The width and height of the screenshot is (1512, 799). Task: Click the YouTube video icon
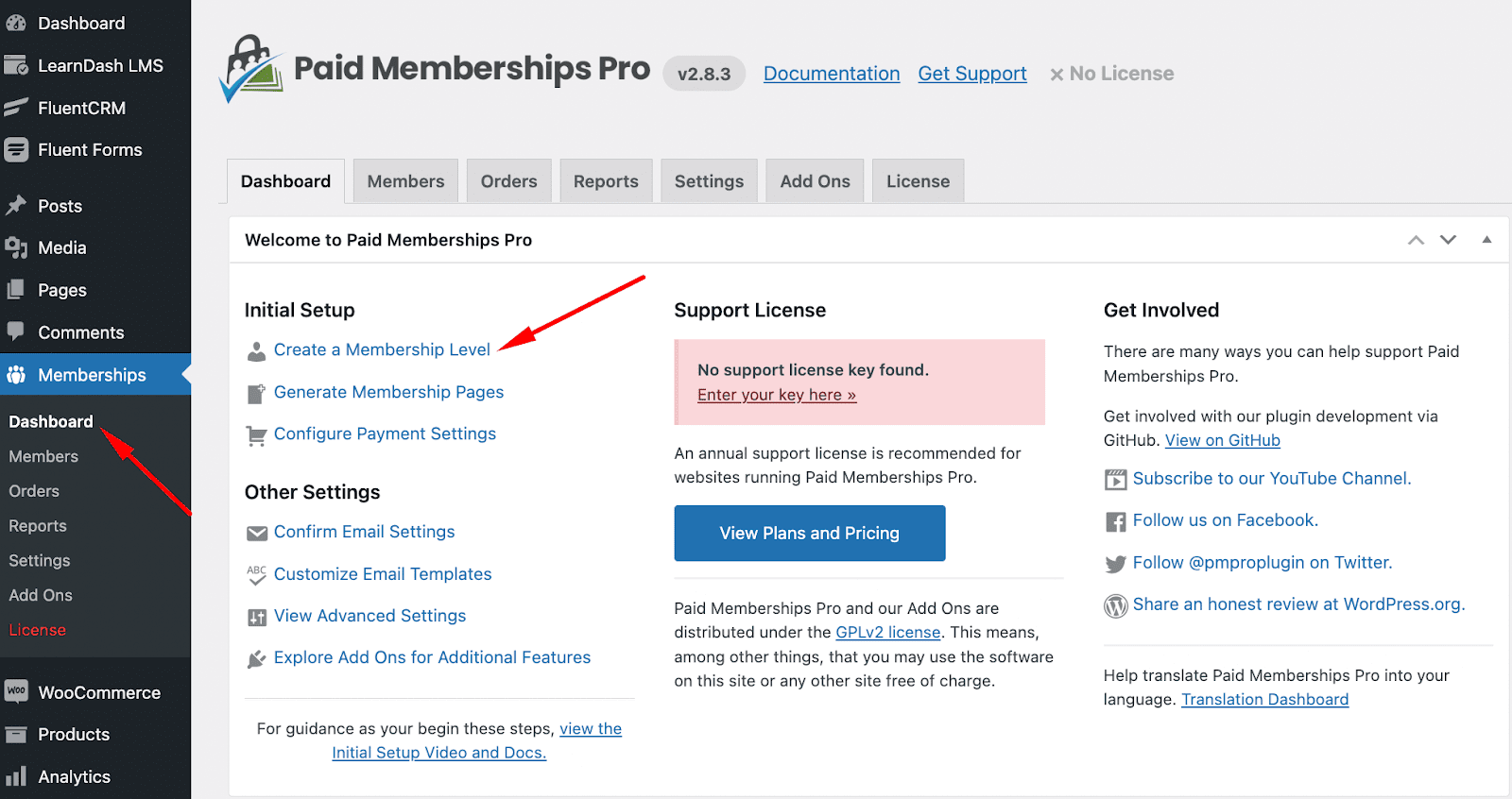coord(1115,480)
